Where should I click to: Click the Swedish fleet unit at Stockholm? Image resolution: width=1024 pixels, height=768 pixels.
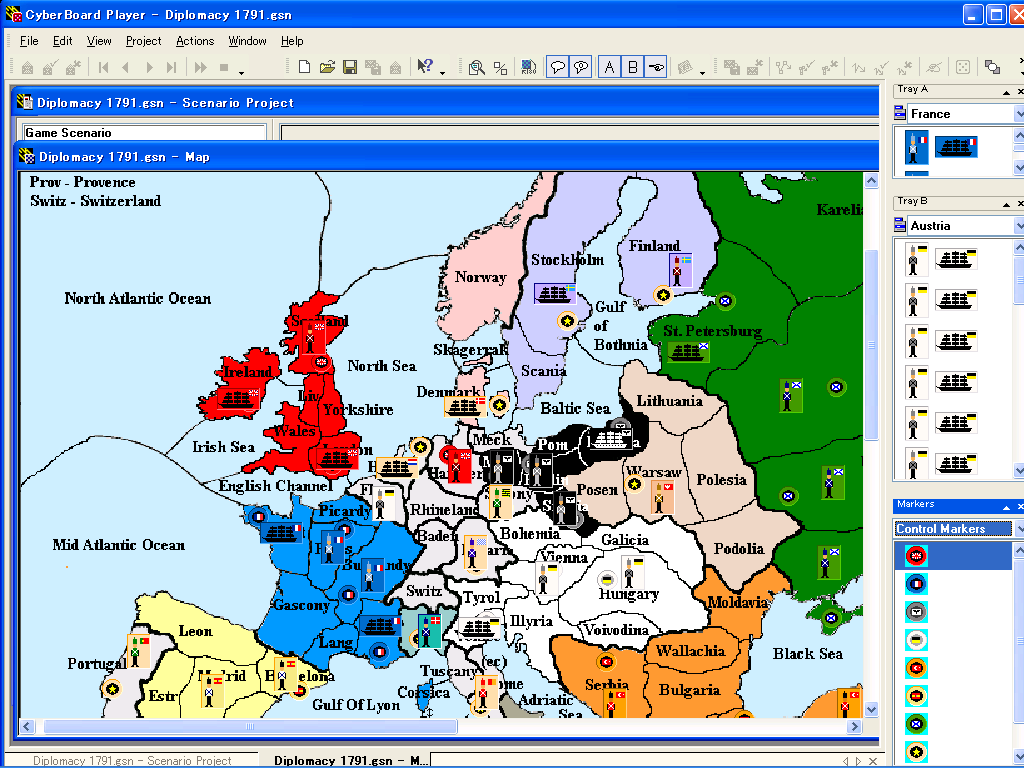(x=554, y=293)
